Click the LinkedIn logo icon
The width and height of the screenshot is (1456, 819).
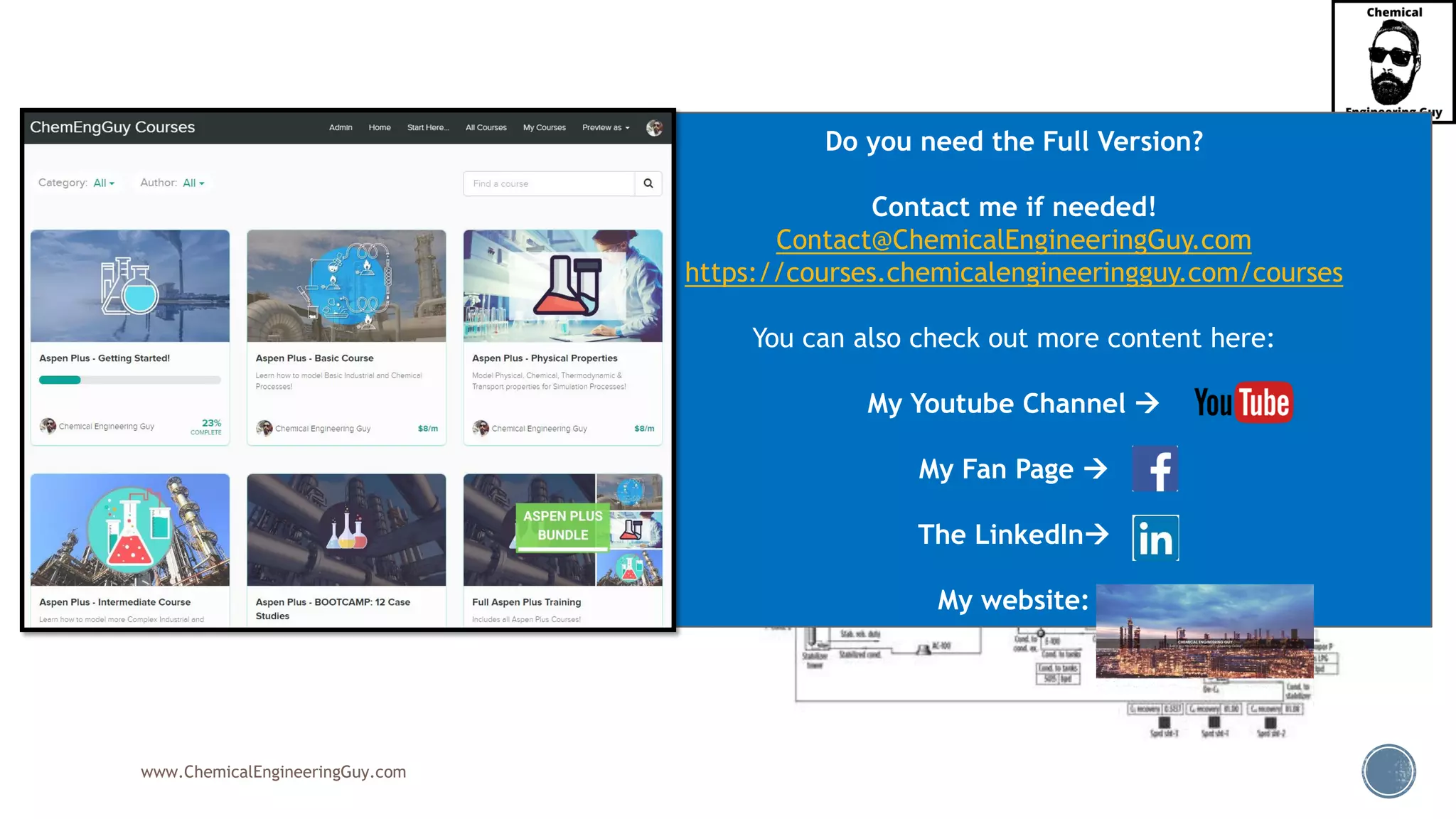pos(1155,538)
